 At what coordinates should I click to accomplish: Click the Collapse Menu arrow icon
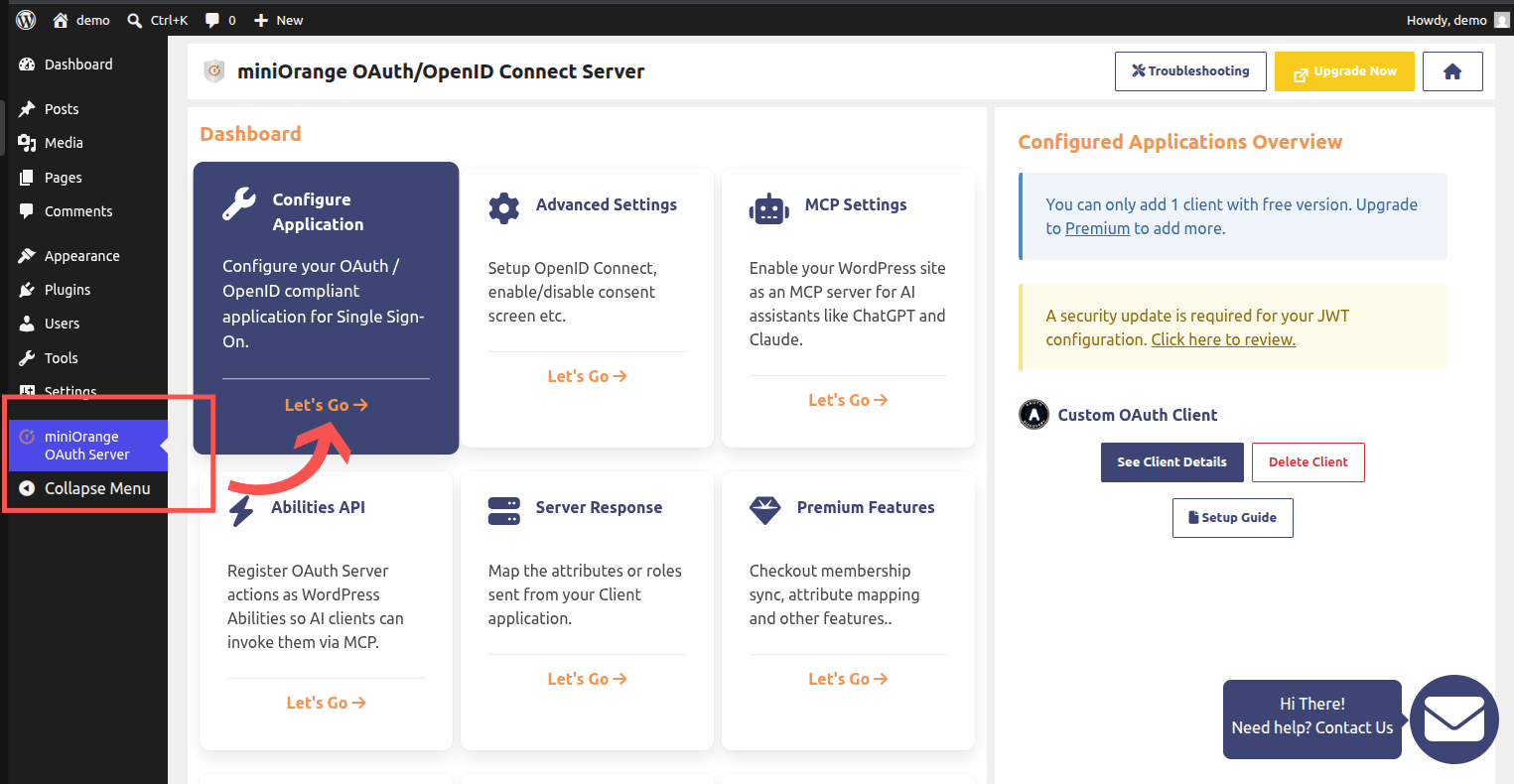[27, 488]
